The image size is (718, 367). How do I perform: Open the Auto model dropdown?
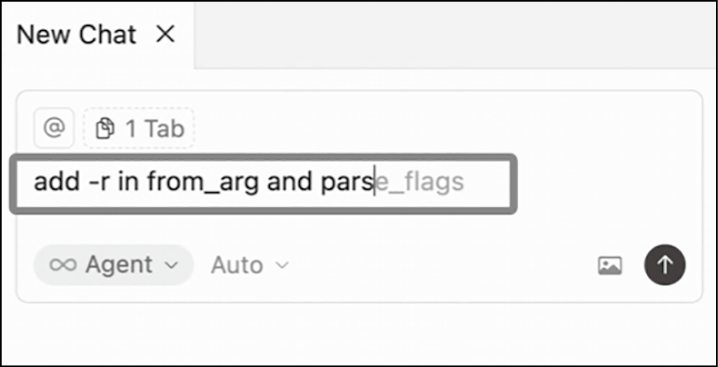pyautogui.click(x=250, y=265)
